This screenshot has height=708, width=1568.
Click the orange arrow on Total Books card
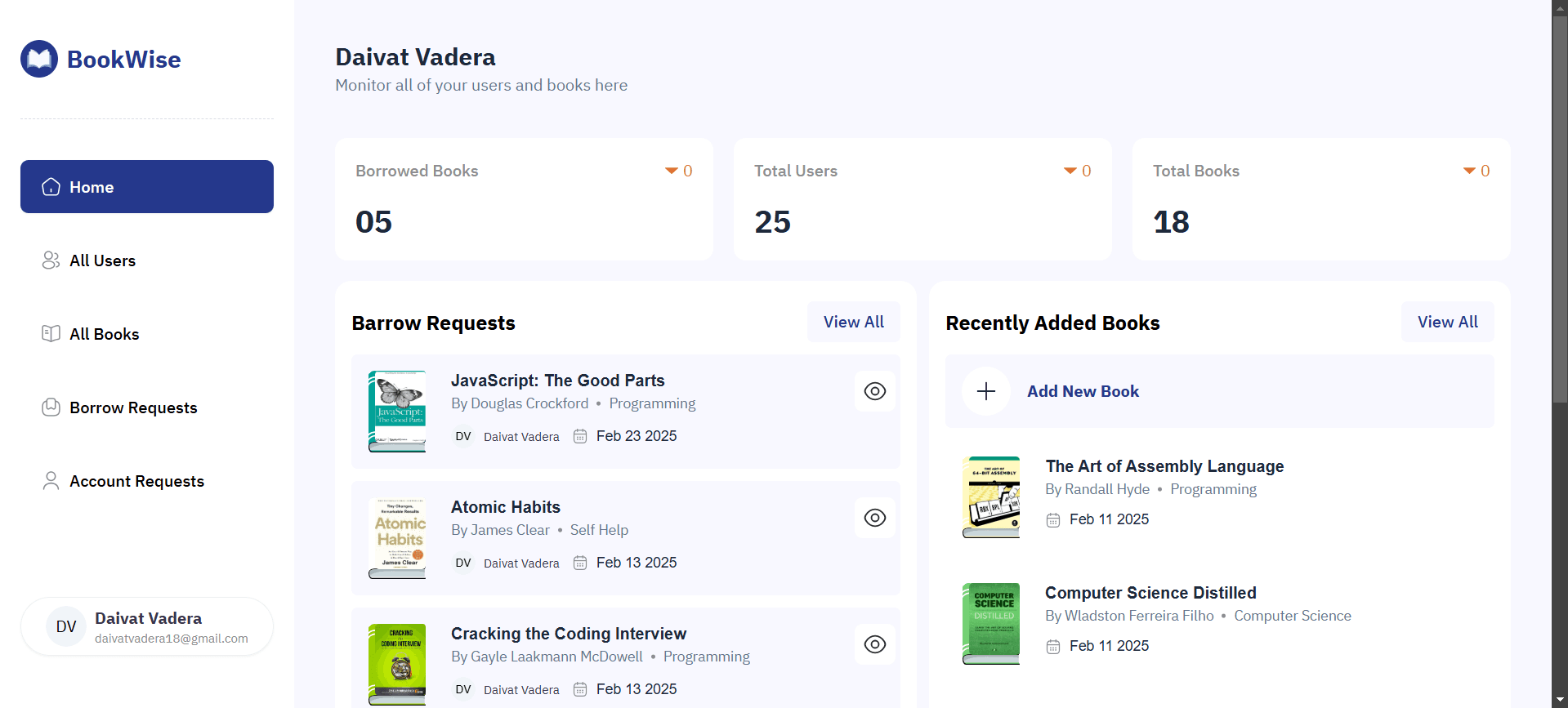pyautogui.click(x=1469, y=171)
